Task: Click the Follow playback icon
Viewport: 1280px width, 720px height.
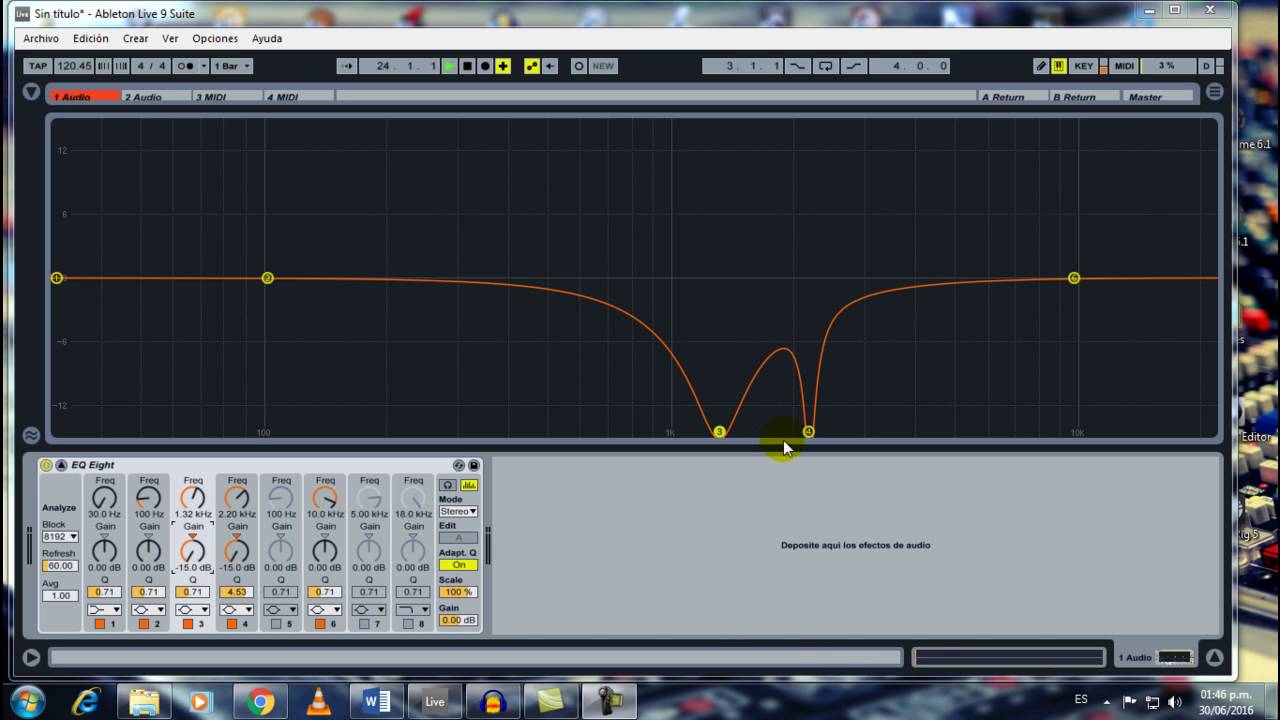Action: point(347,66)
